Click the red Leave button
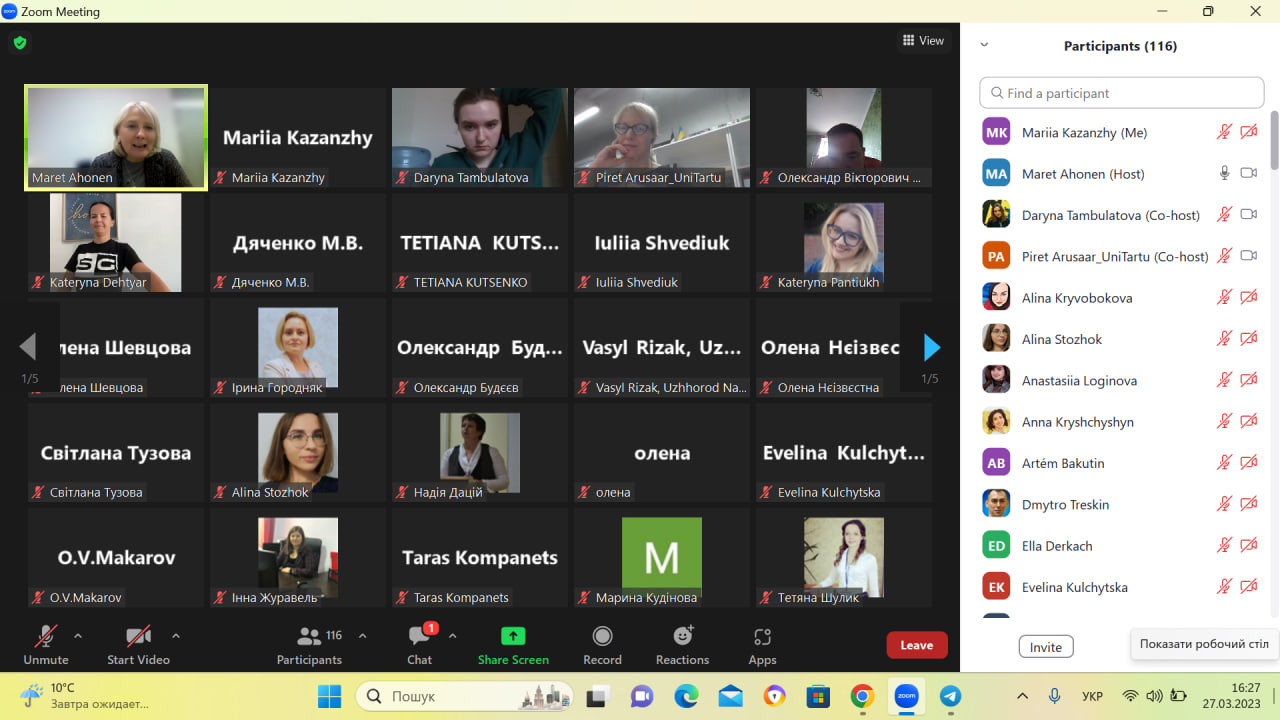Image resolution: width=1280 pixels, height=720 pixels. pyautogui.click(x=917, y=645)
